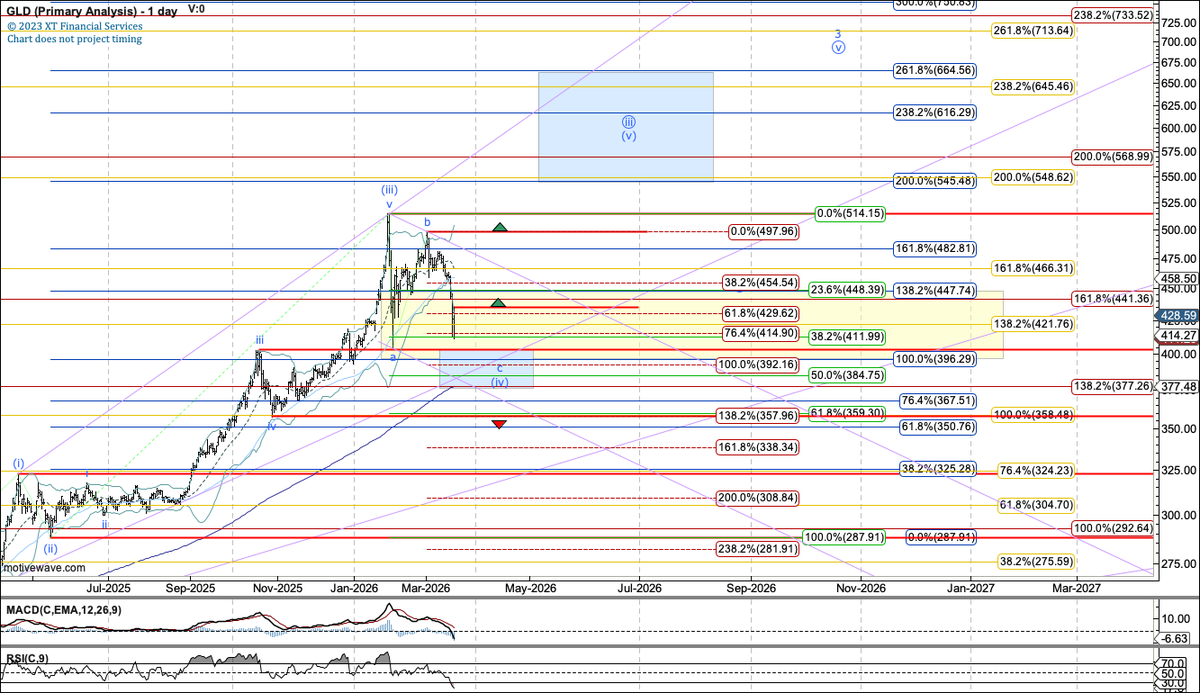The height and width of the screenshot is (693, 1200).
Task: Select the small blue box labeled c (iv)
Action: (x=487, y=369)
